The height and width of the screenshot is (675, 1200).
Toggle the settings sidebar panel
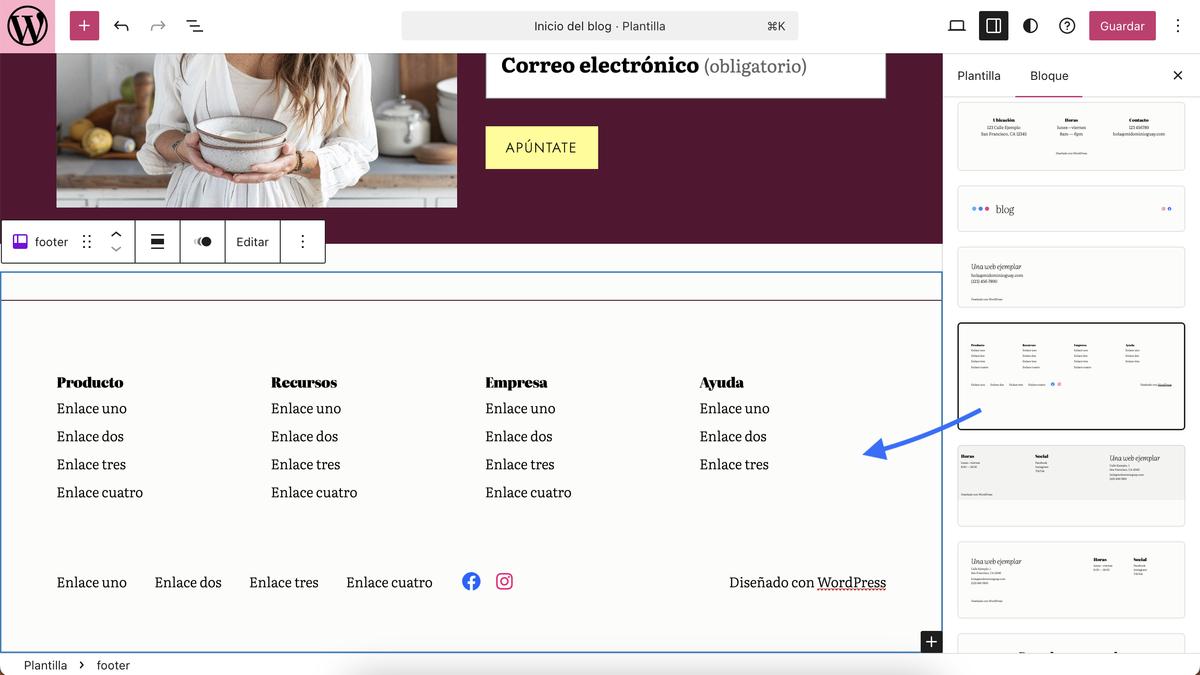(x=993, y=25)
